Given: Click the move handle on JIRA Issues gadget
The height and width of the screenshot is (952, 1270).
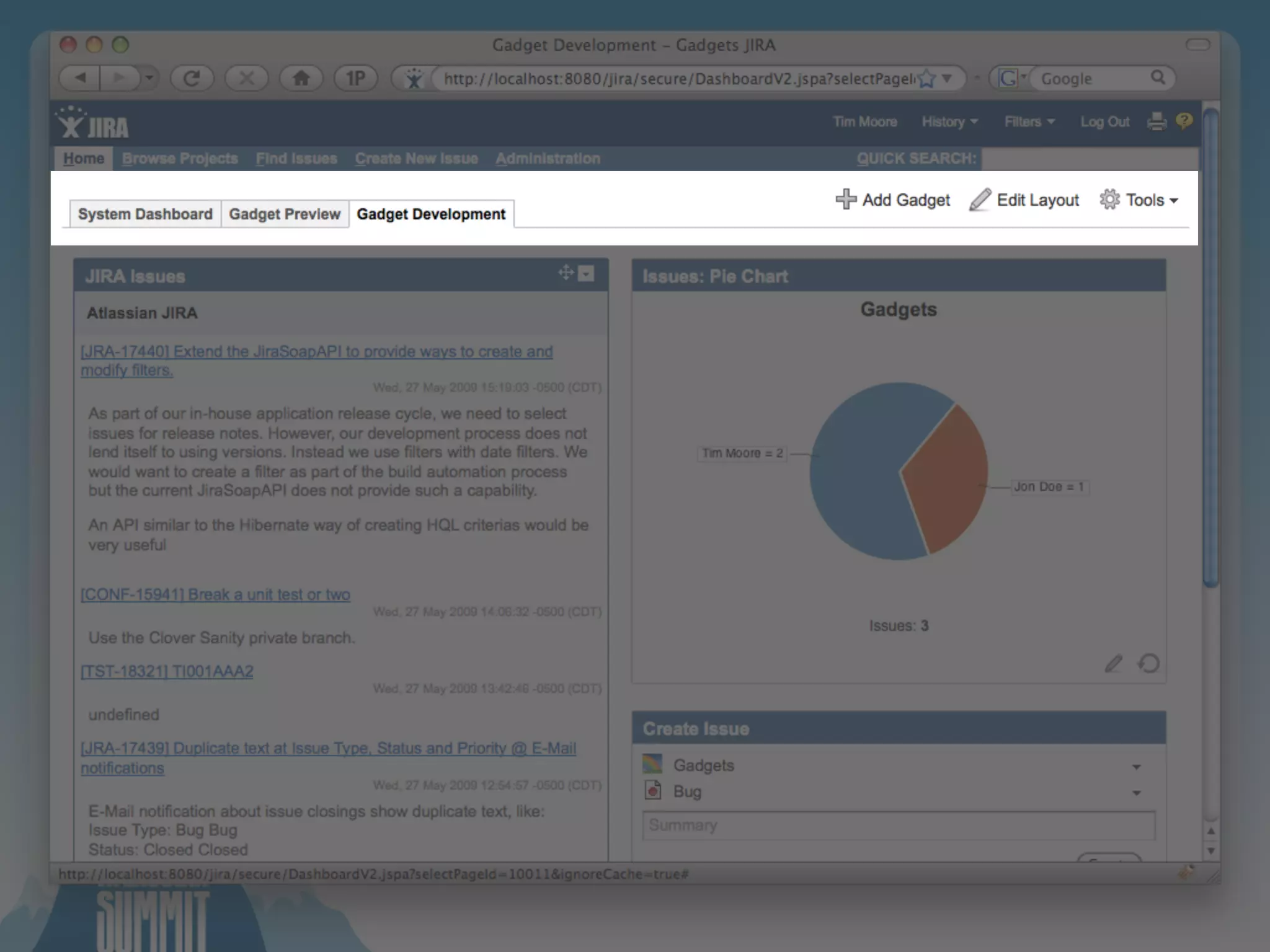Looking at the screenshot, I should (x=566, y=272).
